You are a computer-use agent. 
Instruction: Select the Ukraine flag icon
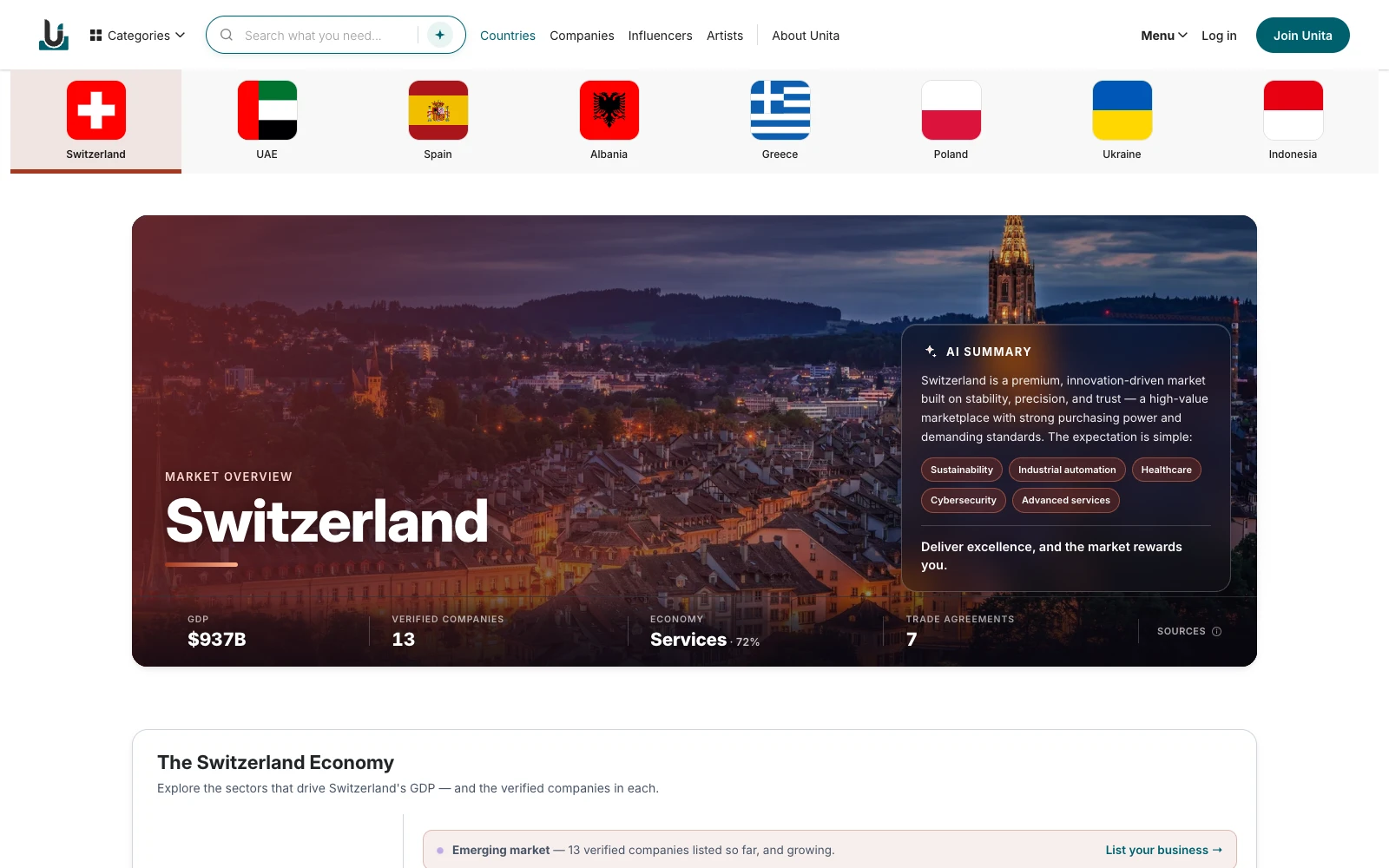1122,110
